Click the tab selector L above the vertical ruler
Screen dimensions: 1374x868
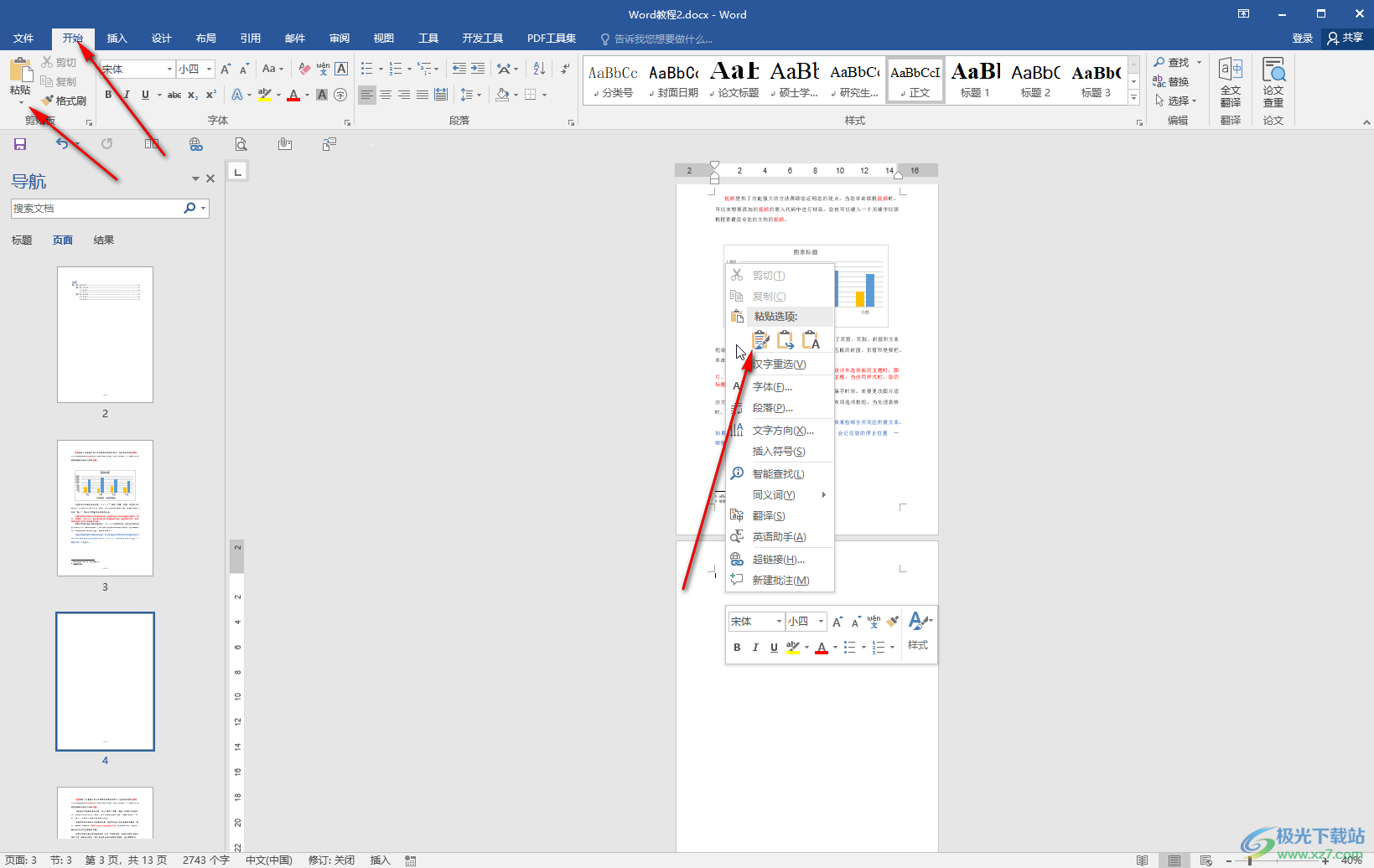coord(238,172)
